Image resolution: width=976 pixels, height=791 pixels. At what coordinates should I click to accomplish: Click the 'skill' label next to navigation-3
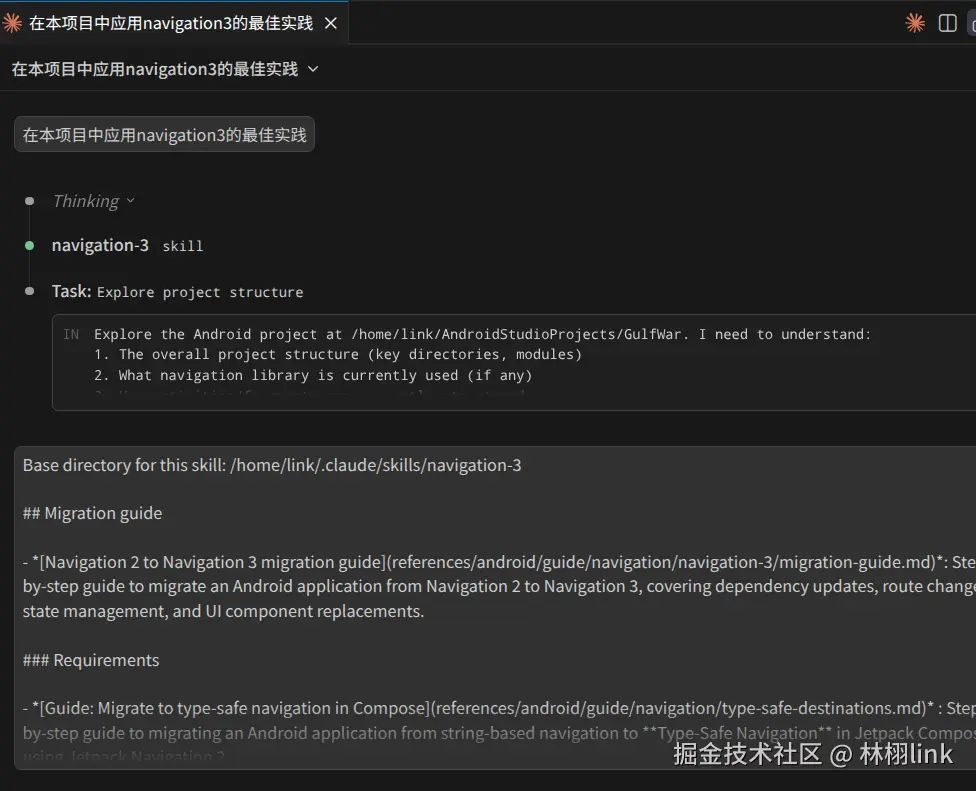point(182,246)
